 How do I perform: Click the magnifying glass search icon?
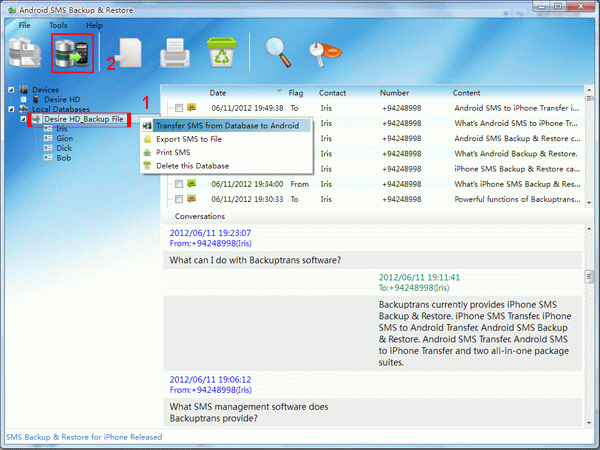278,52
